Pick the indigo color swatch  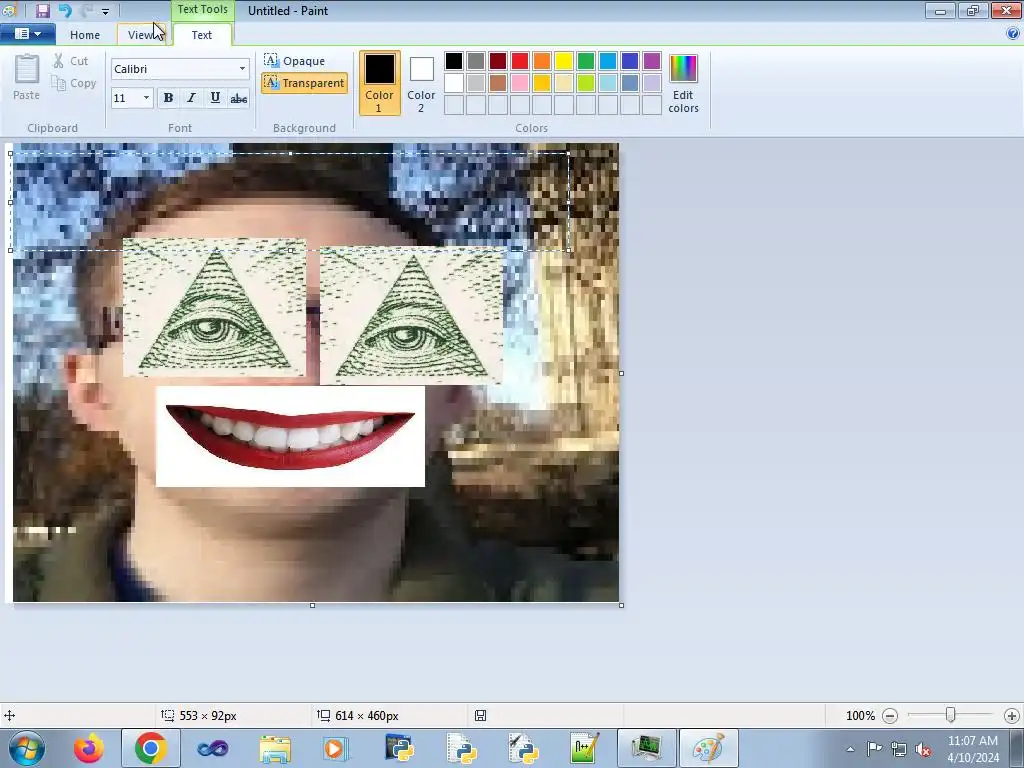pos(630,61)
